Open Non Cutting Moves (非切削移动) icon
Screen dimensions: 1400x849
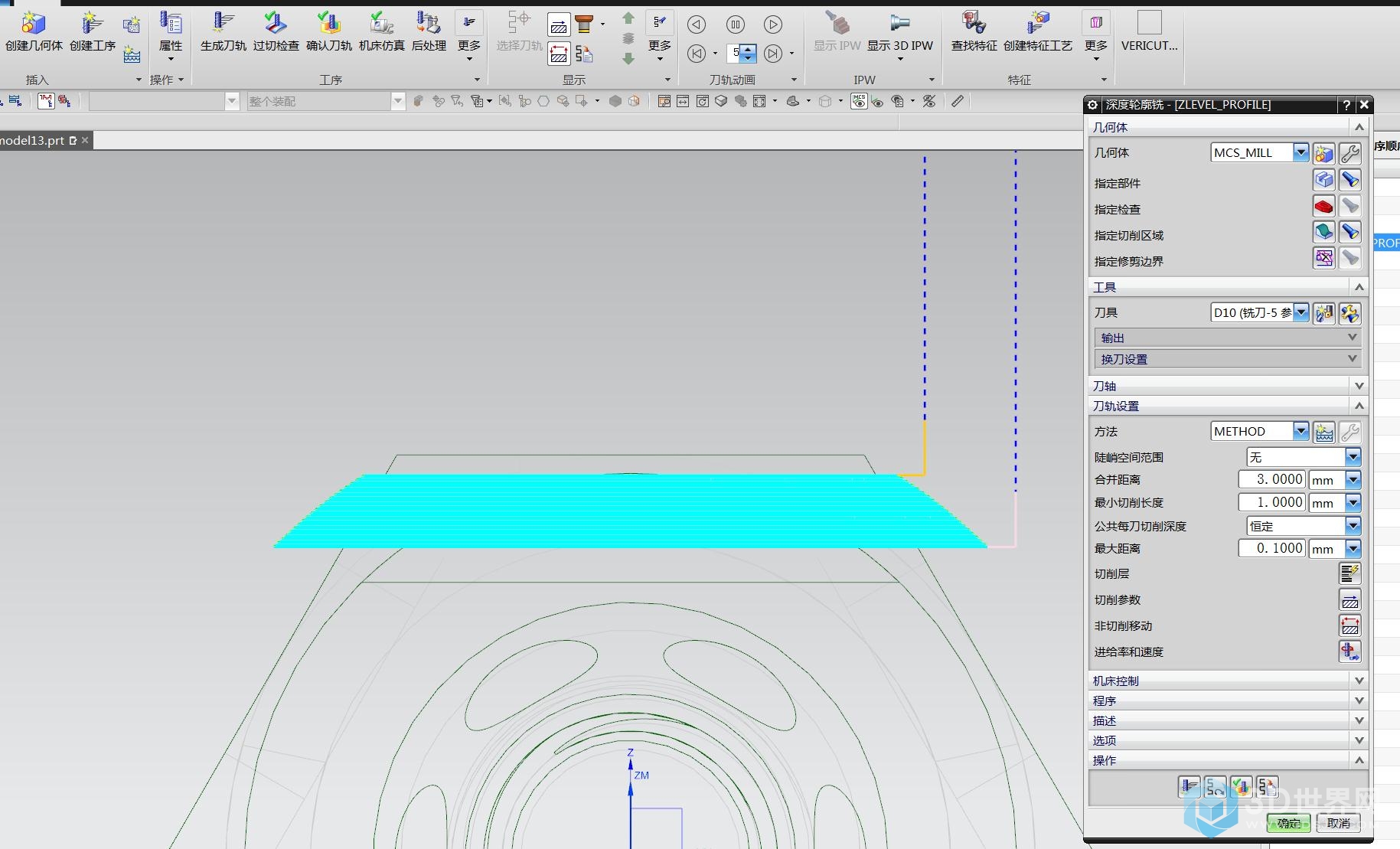tap(1349, 625)
